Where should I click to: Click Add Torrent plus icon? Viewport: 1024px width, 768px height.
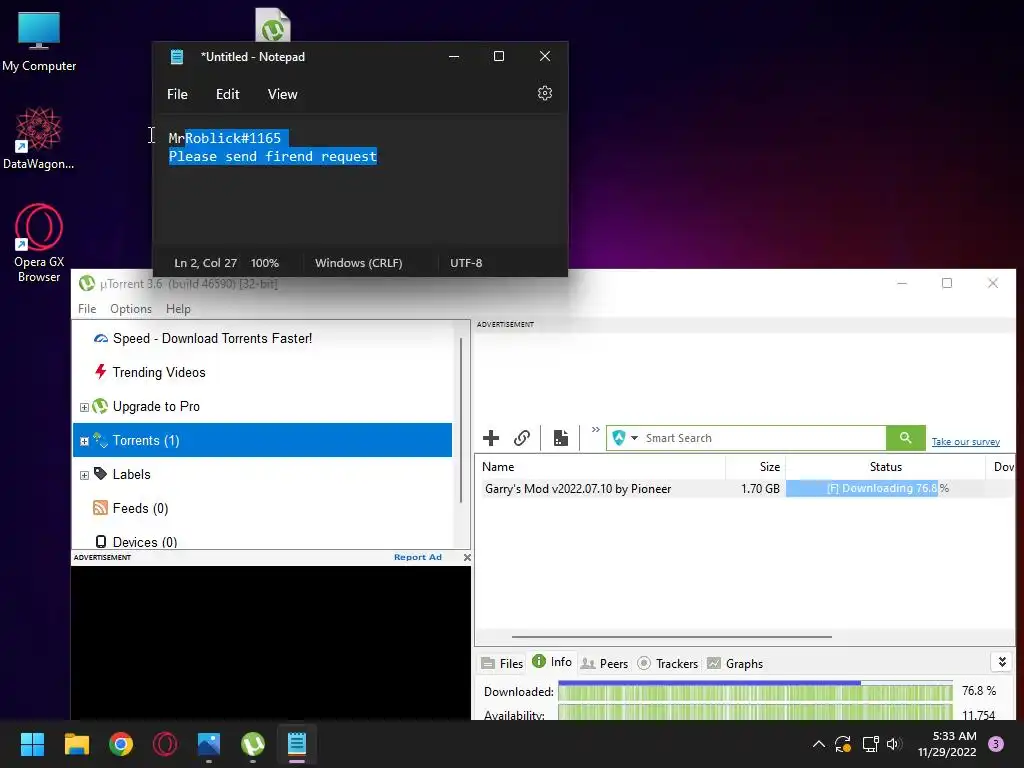coord(491,438)
